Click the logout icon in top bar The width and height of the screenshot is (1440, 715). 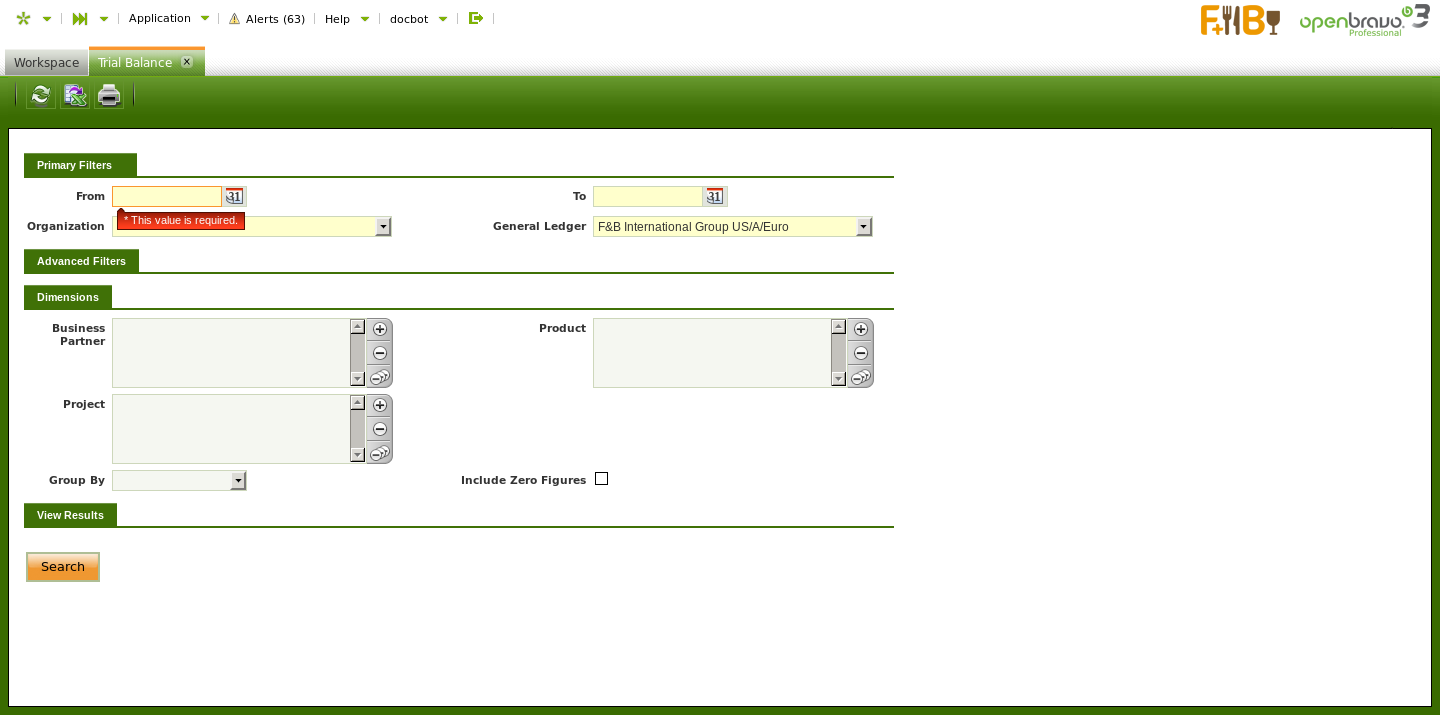[x=476, y=18]
